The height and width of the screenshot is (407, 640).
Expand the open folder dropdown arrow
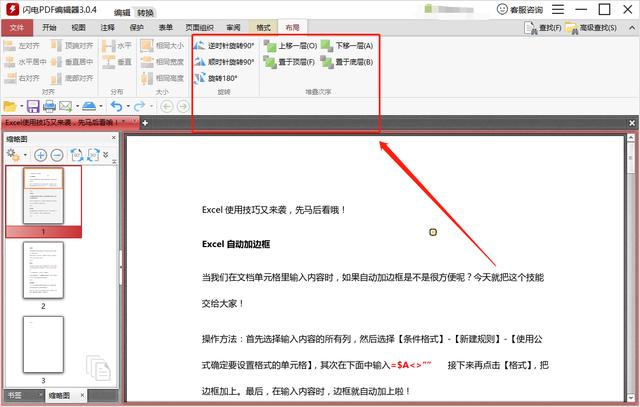pyautogui.click(x=20, y=106)
